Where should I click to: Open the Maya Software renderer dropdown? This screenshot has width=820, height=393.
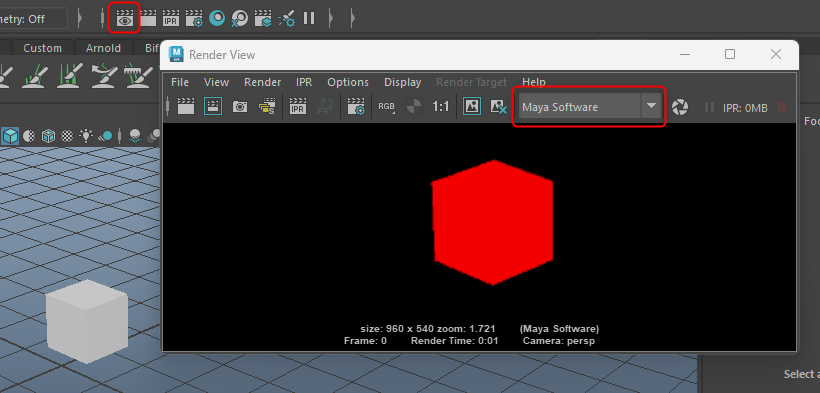pyautogui.click(x=590, y=107)
